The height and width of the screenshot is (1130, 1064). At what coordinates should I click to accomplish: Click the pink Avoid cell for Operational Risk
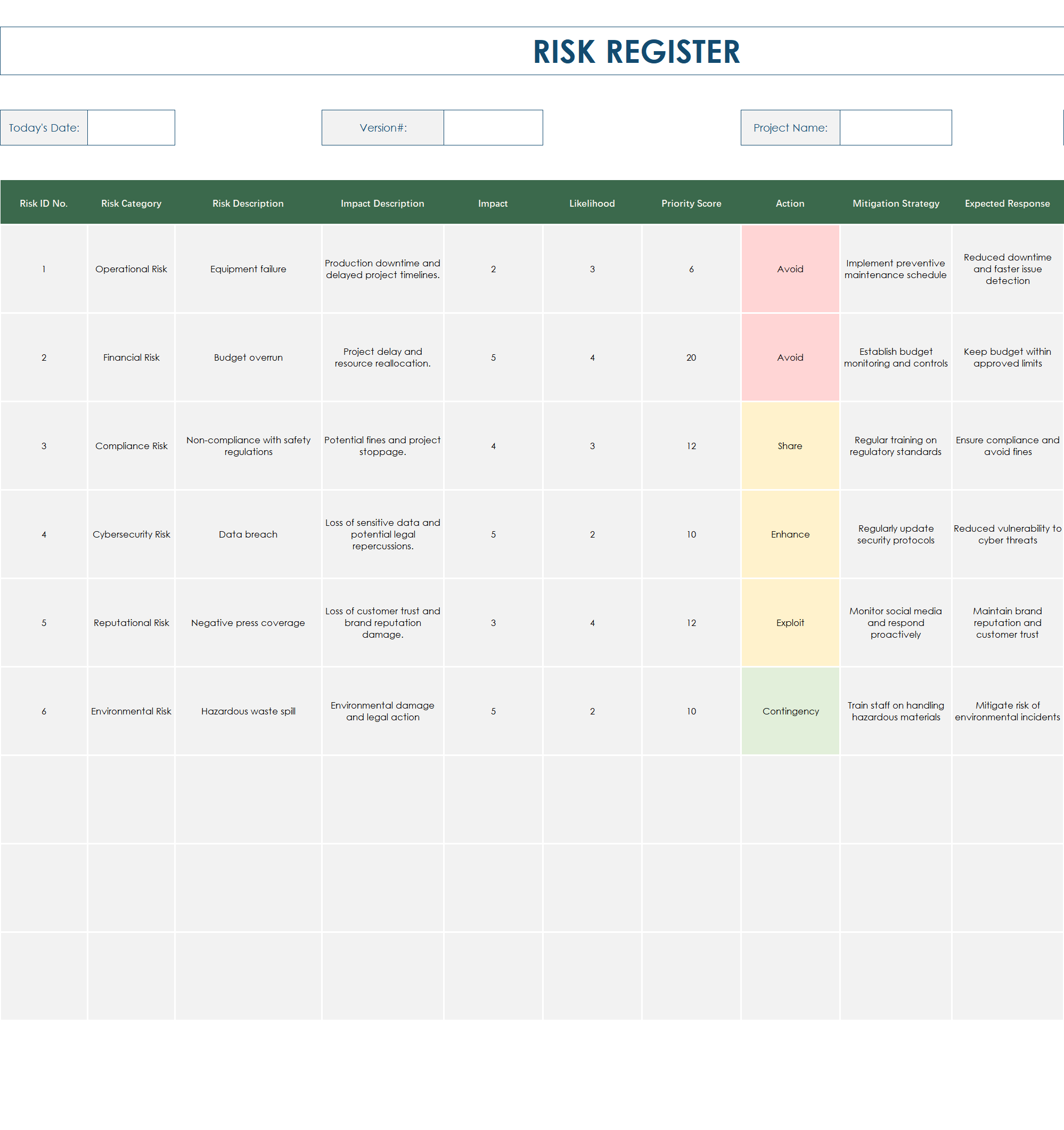tap(790, 269)
